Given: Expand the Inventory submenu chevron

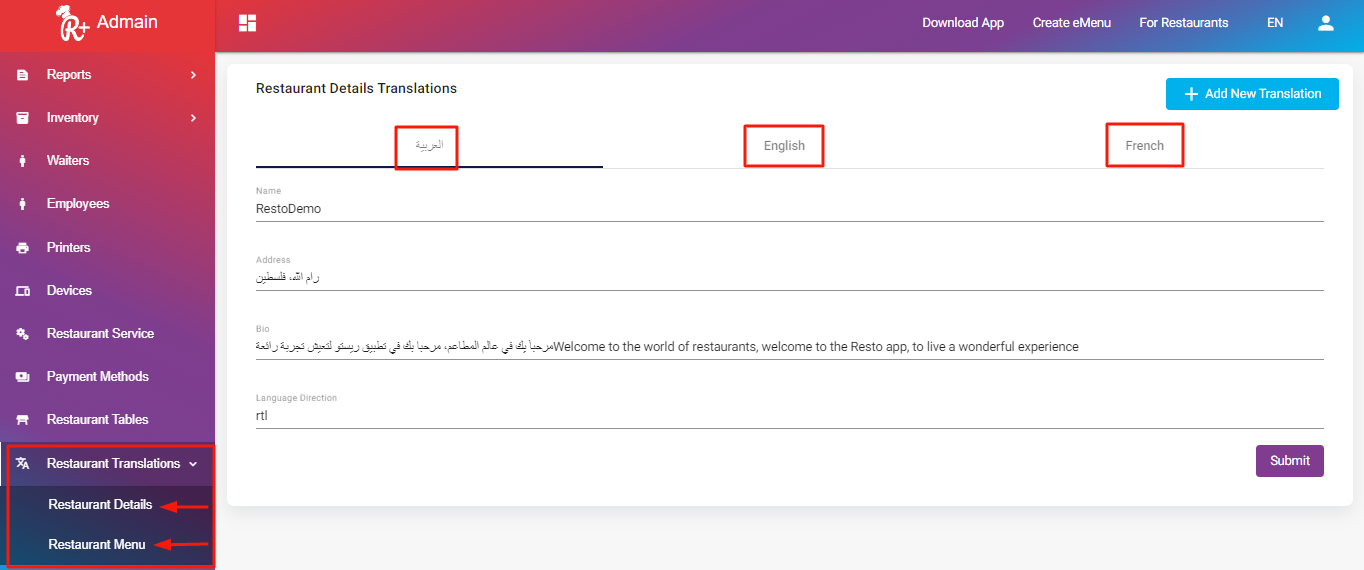Looking at the screenshot, I should (x=193, y=118).
